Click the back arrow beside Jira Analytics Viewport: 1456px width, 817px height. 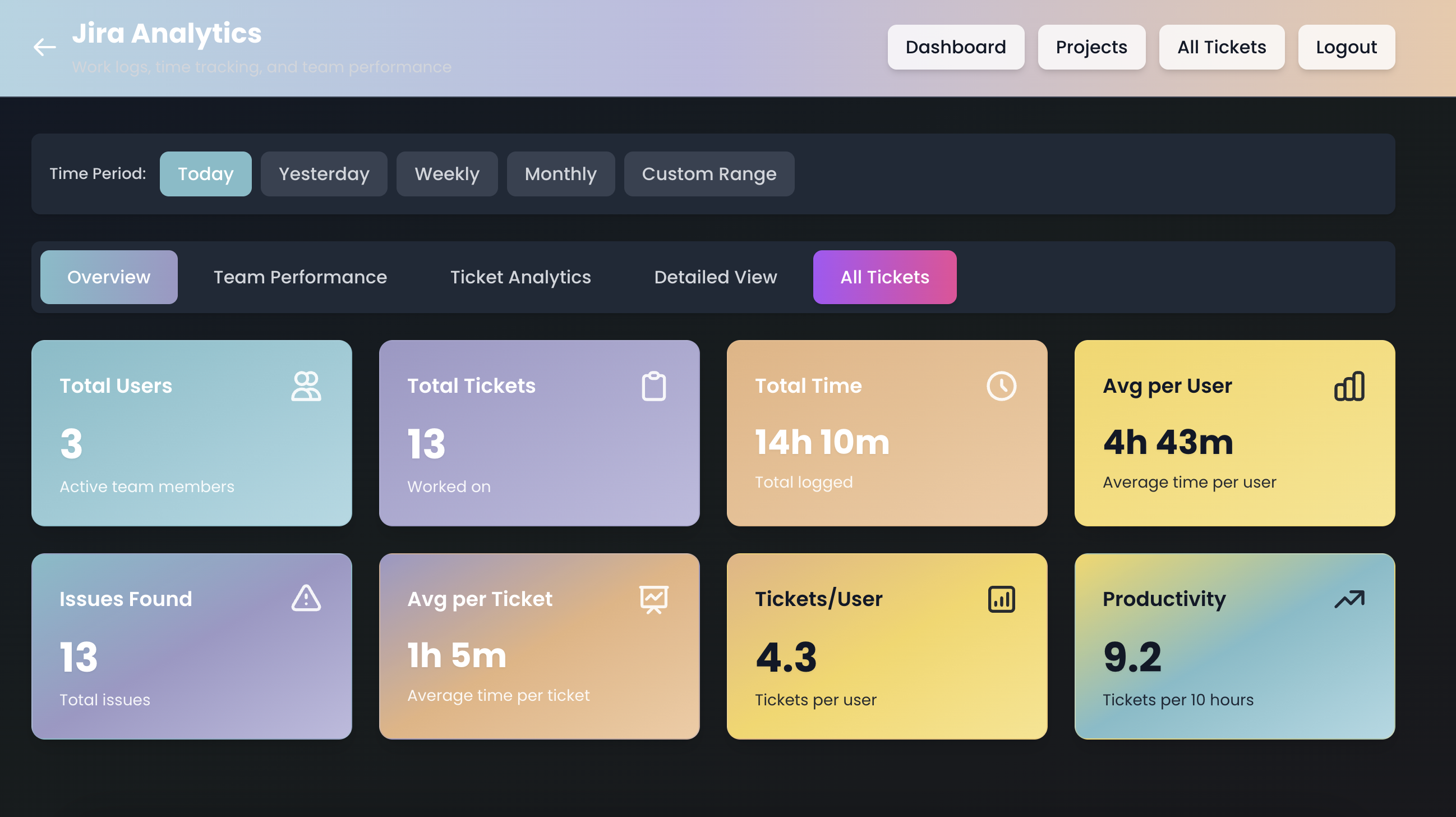tap(44, 48)
